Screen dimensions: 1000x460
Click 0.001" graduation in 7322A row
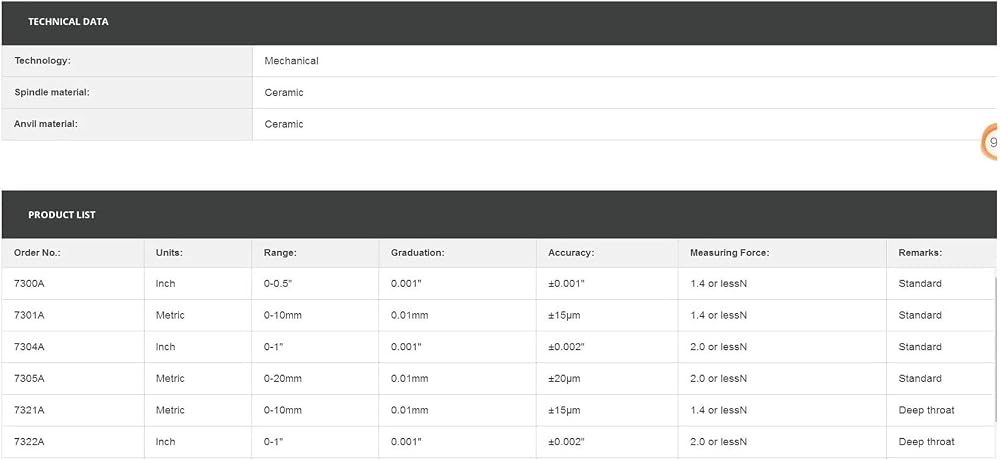[408, 441]
